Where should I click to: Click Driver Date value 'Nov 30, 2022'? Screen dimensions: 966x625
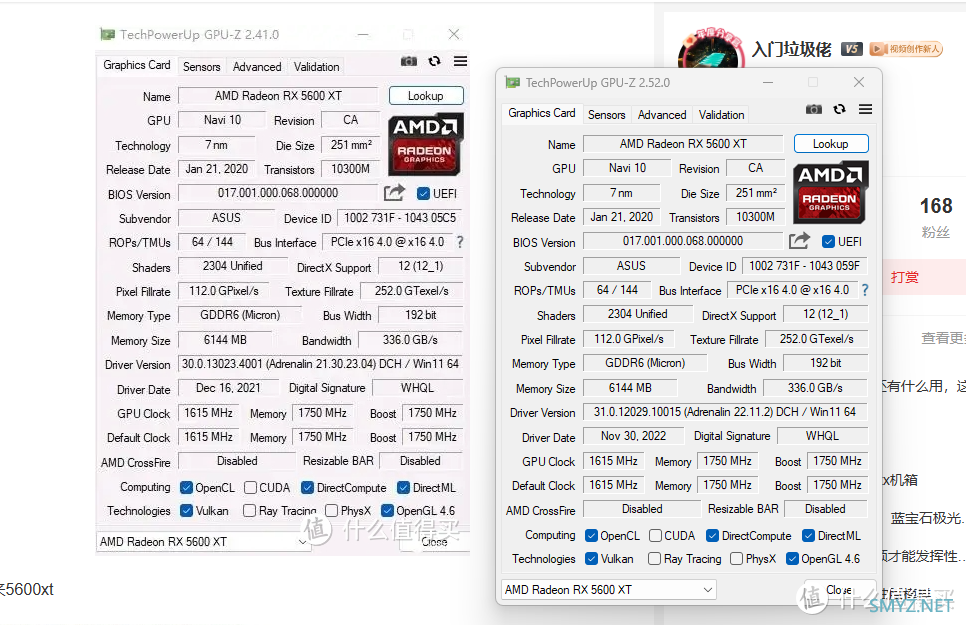633,436
